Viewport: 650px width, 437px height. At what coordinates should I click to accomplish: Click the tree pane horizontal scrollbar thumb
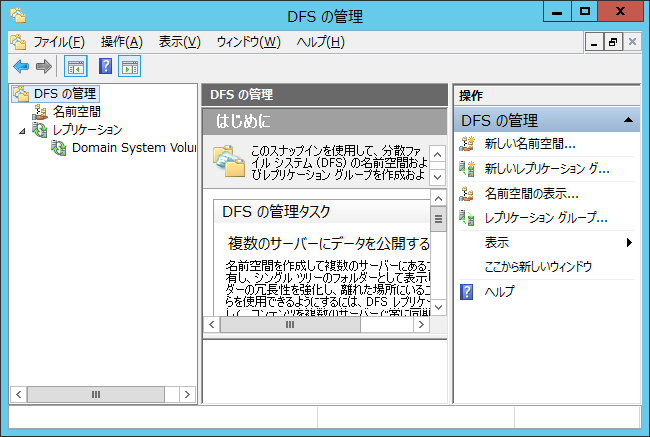pos(96,394)
